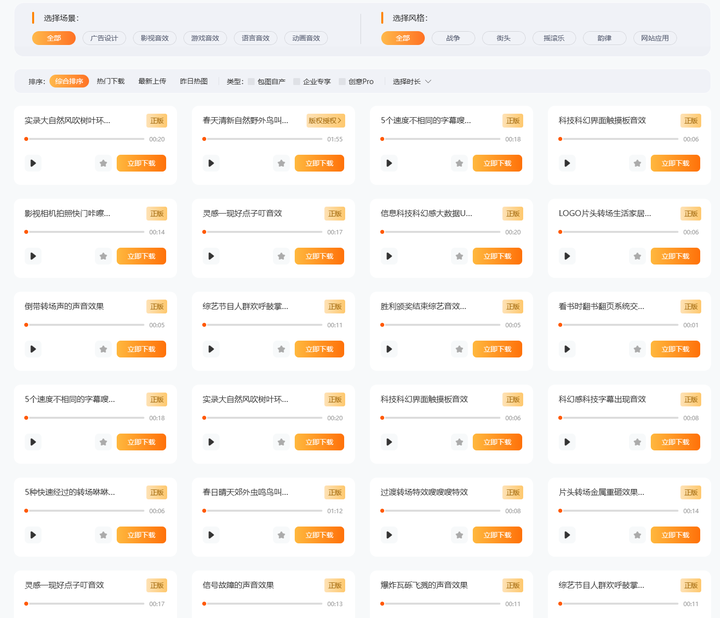
Task: Select the 广告设计 scene filter
Action: coord(104,38)
